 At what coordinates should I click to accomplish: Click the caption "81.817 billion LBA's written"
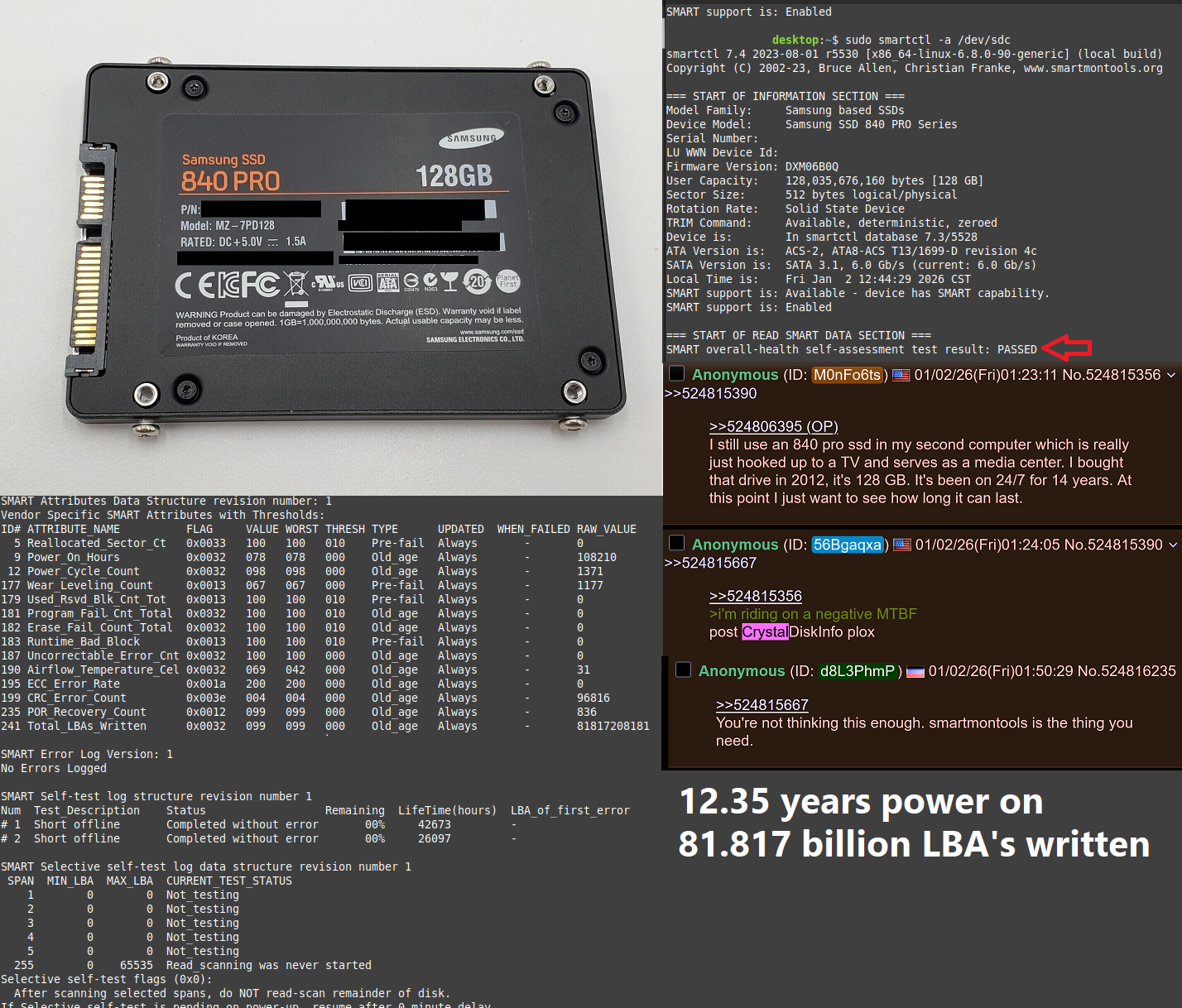point(914,845)
